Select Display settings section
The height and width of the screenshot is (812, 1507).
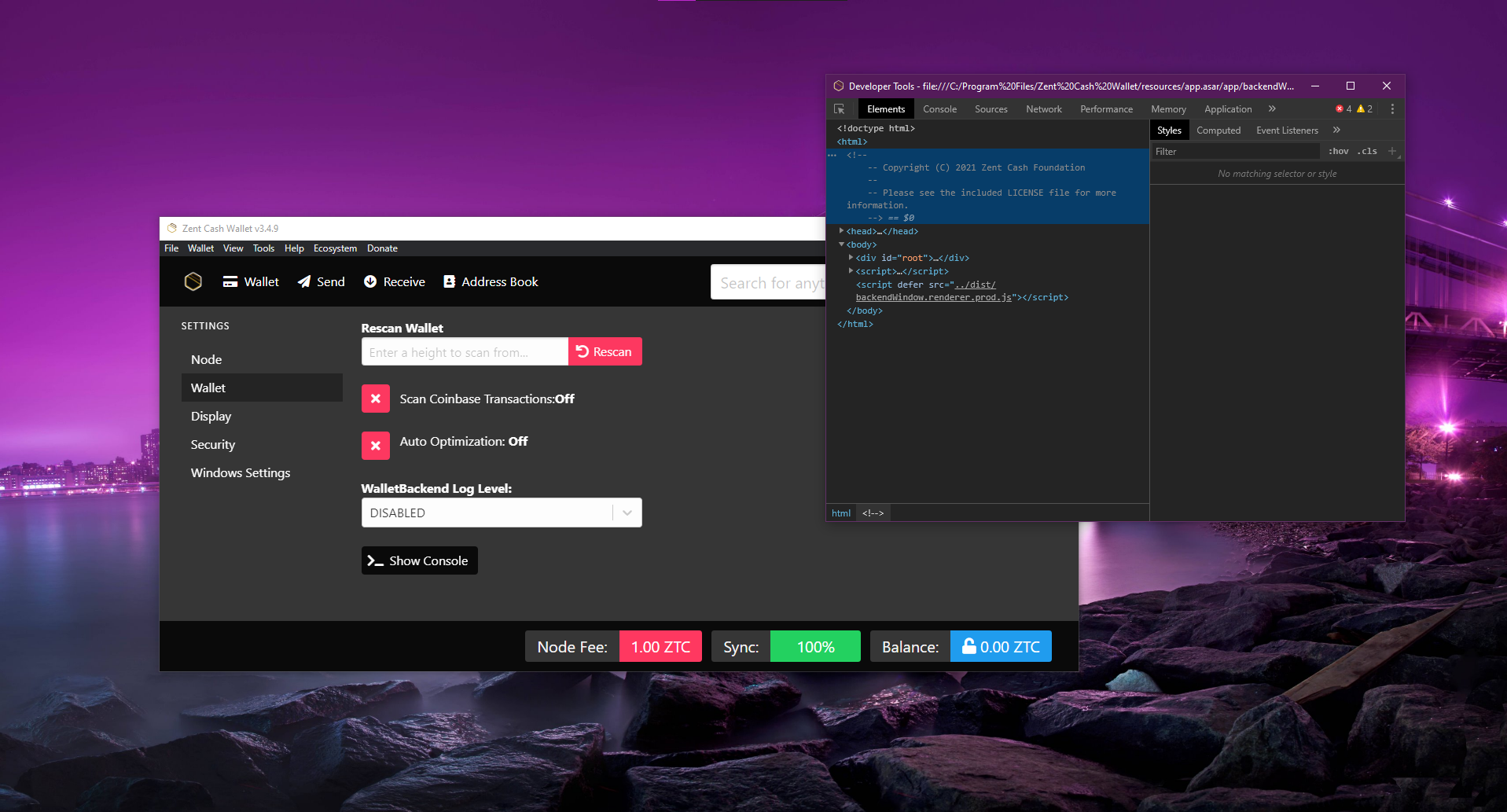(262, 416)
